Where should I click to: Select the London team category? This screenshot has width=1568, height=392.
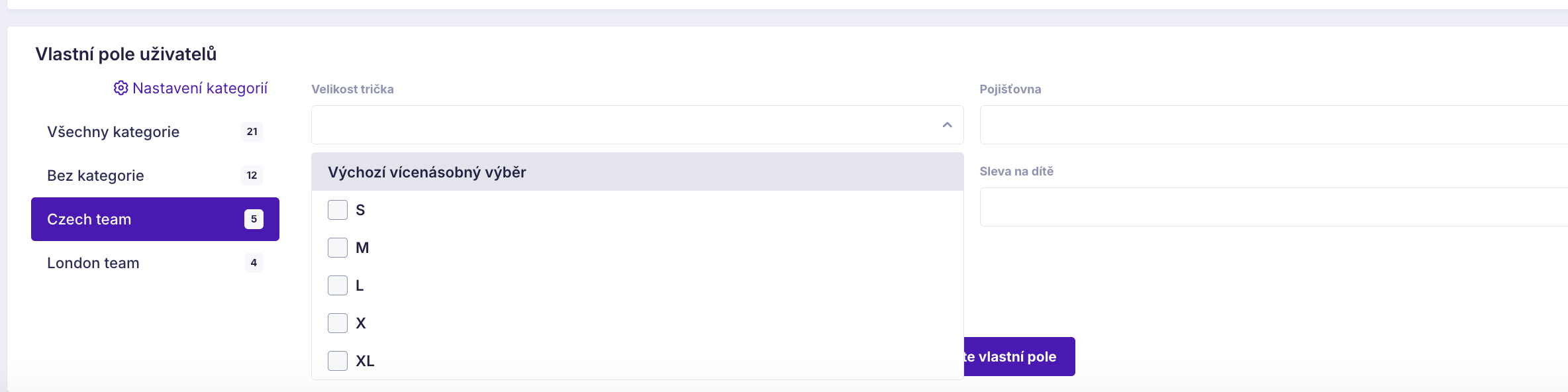(155, 263)
